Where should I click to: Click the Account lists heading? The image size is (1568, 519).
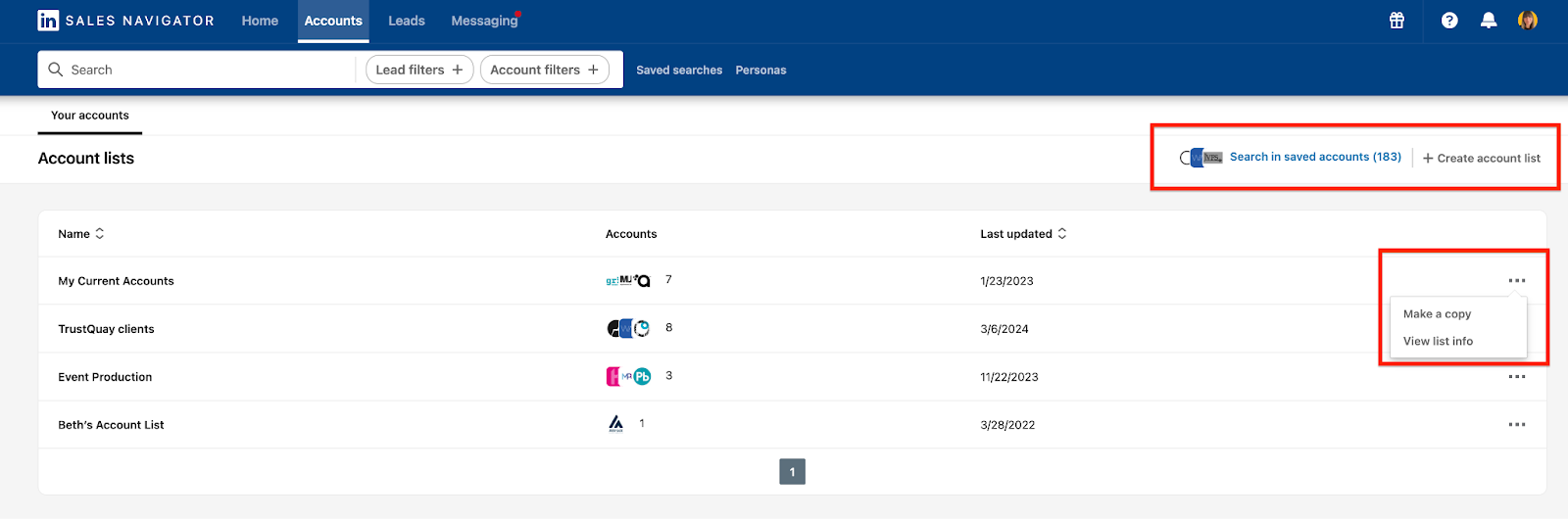(86, 159)
